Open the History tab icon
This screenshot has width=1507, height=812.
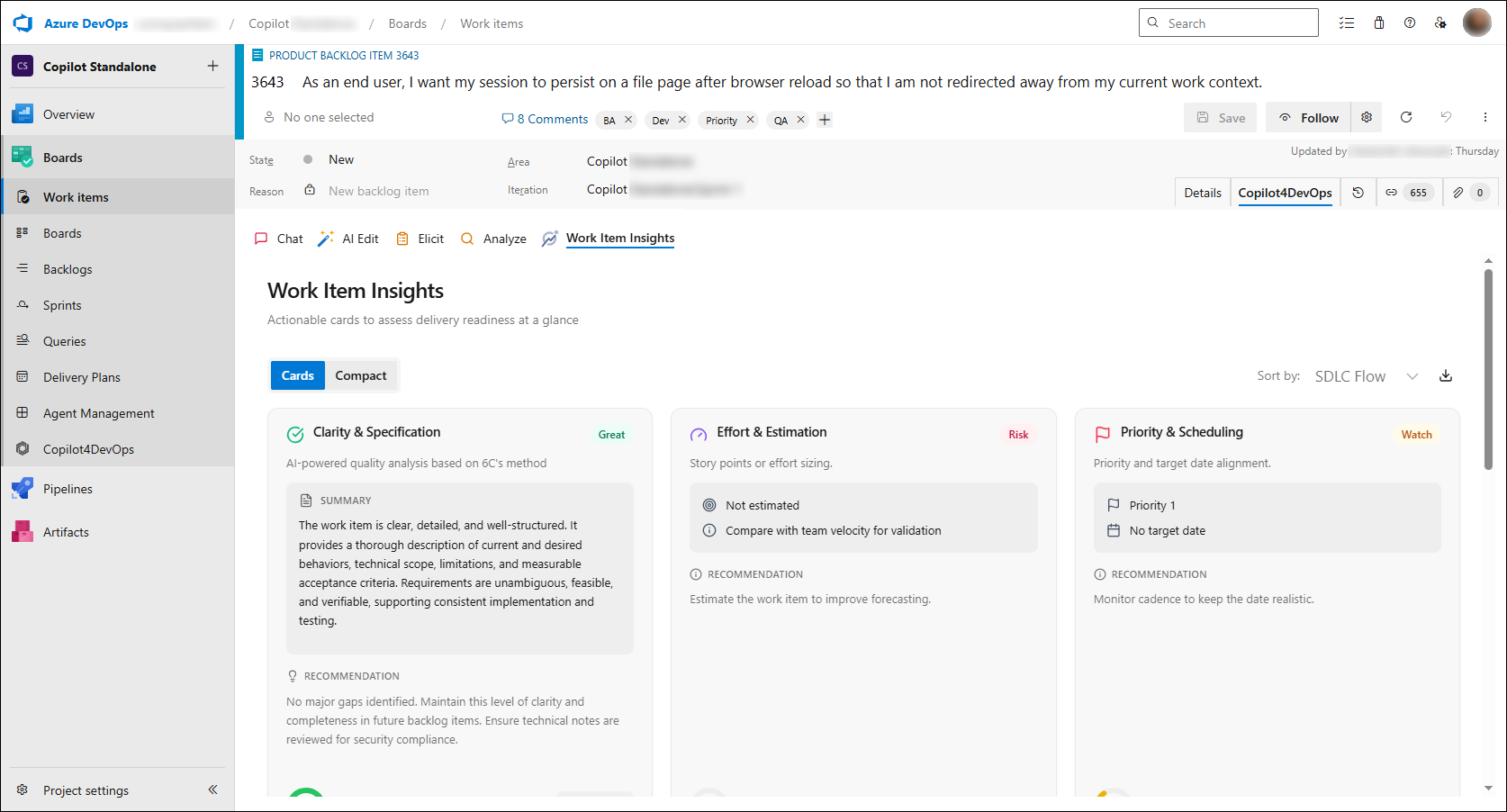1358,193
